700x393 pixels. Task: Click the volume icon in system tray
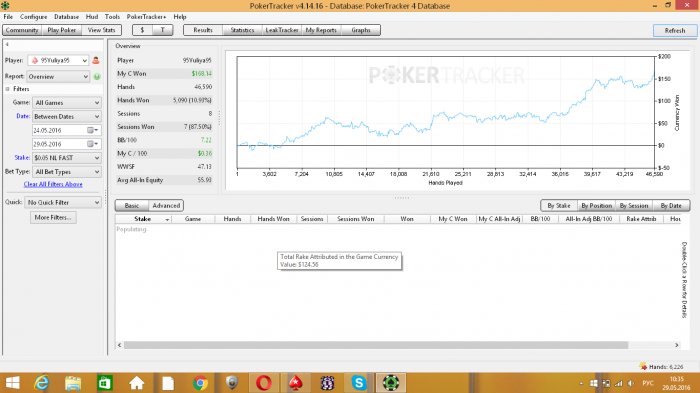[630, 383]
